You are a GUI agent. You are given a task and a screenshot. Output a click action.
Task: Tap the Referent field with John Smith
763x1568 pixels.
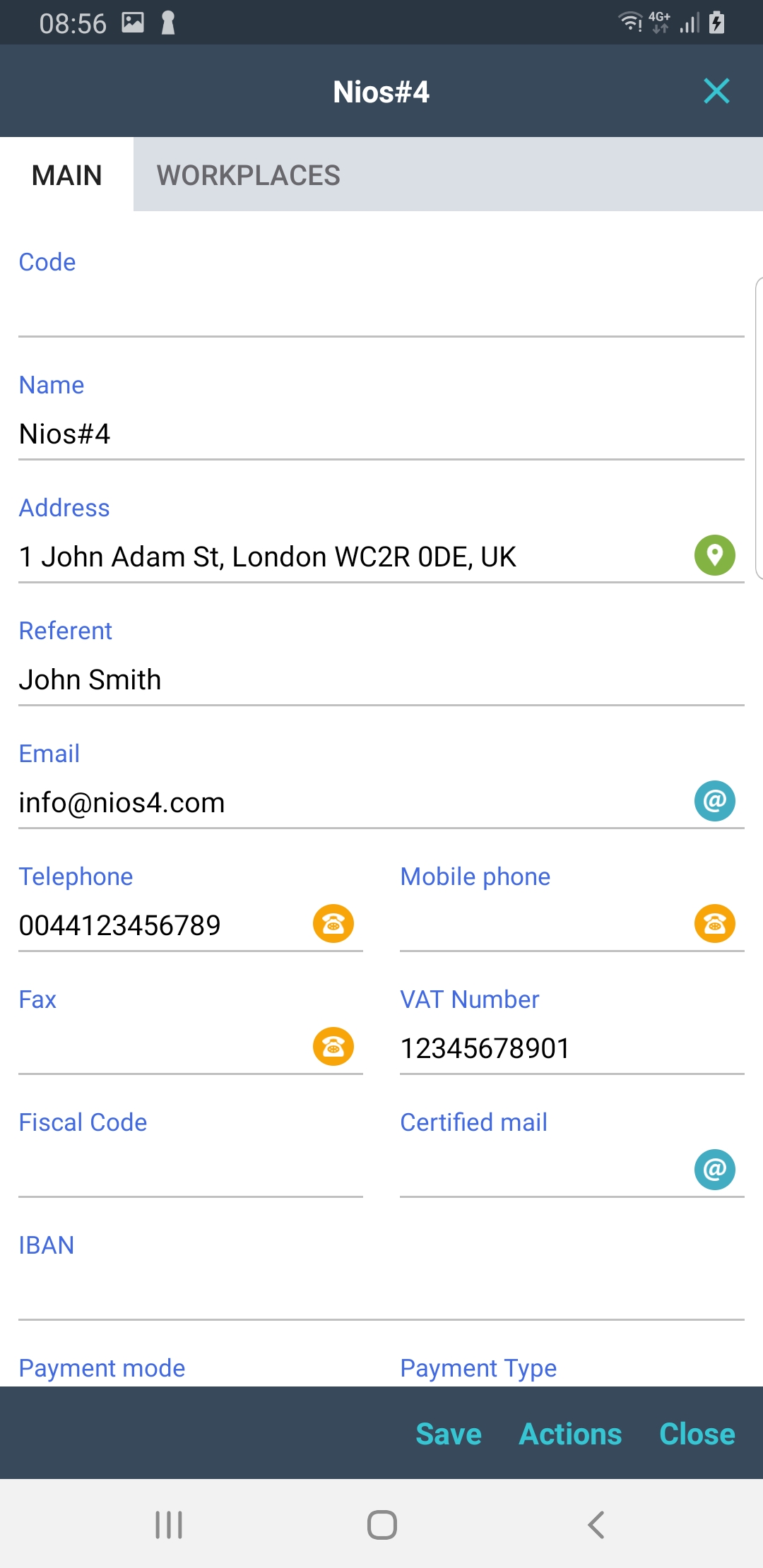(381, 680)
